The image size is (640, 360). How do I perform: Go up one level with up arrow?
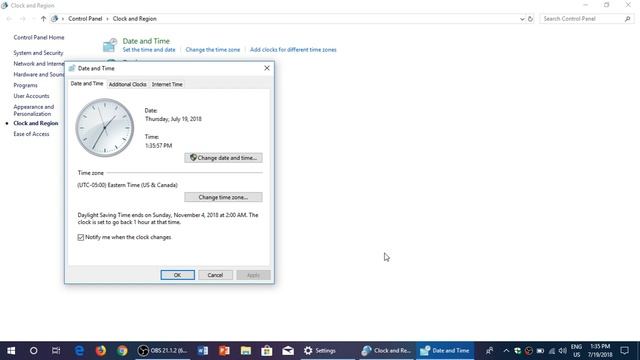click(43, 19)
